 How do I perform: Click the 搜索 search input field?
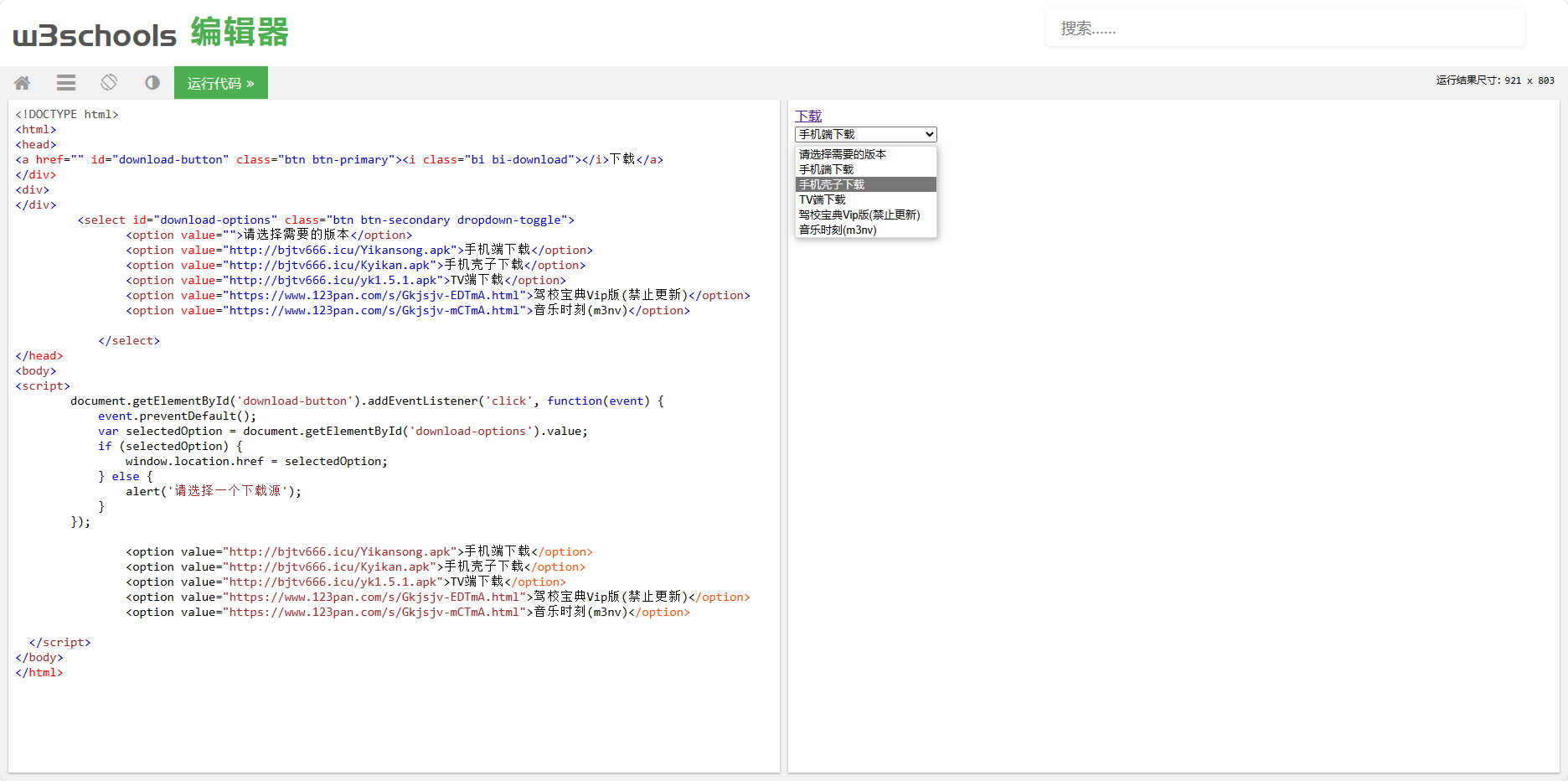tap(1285, 28)
